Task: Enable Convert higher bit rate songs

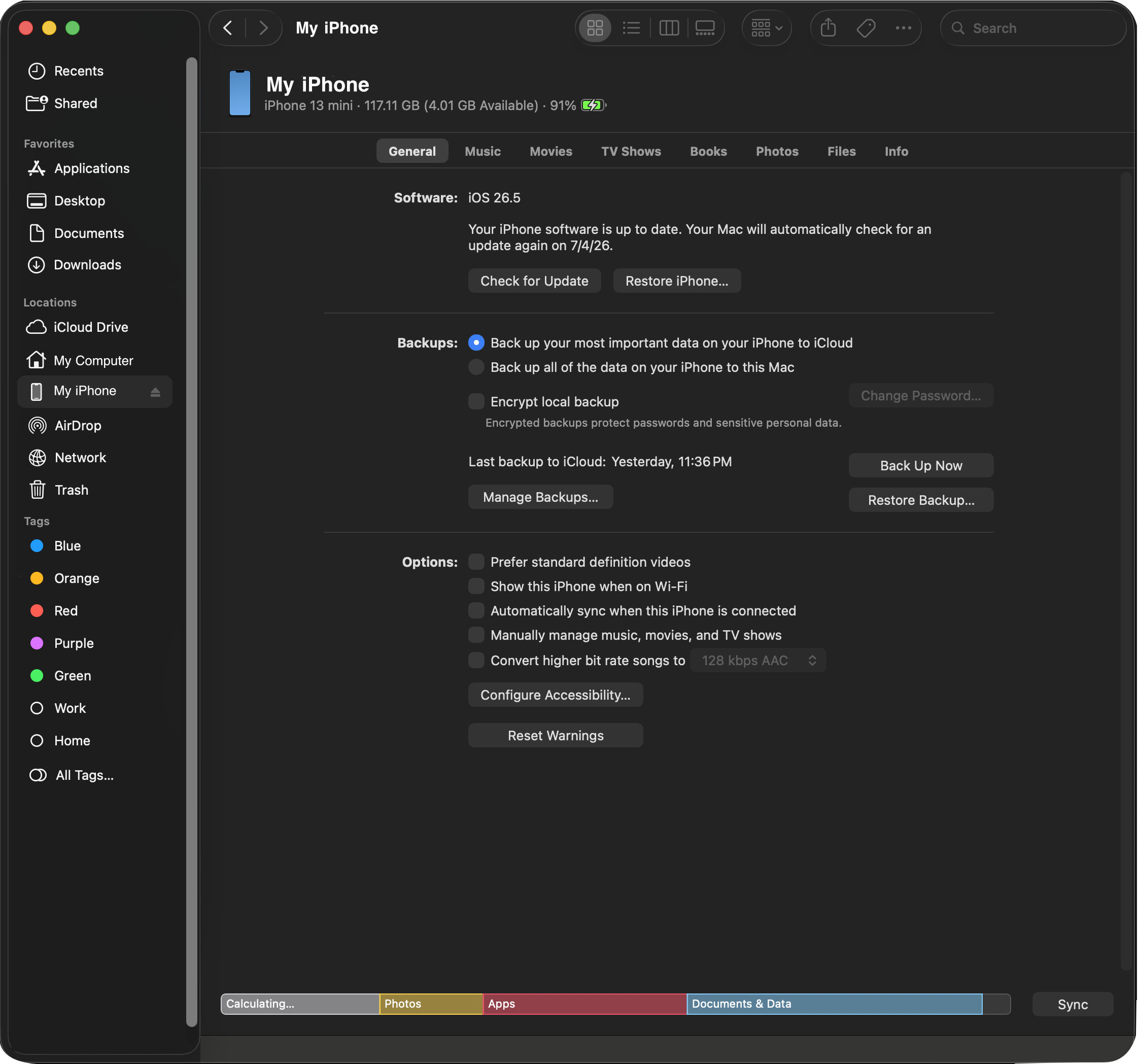Action: pyautogui.click(x=476, y=661)
